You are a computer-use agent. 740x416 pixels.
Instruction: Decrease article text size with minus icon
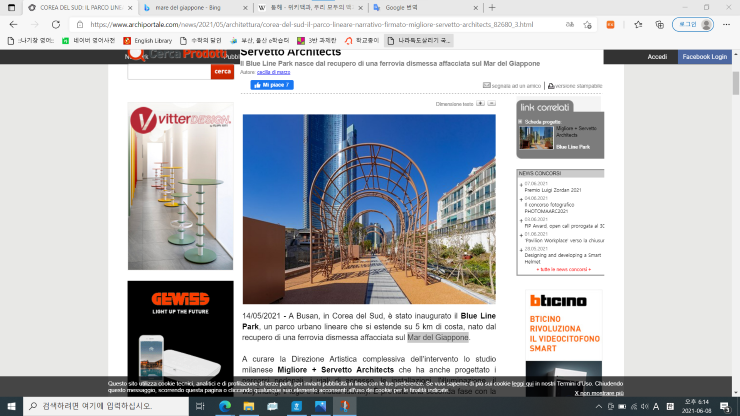[491, 103]
